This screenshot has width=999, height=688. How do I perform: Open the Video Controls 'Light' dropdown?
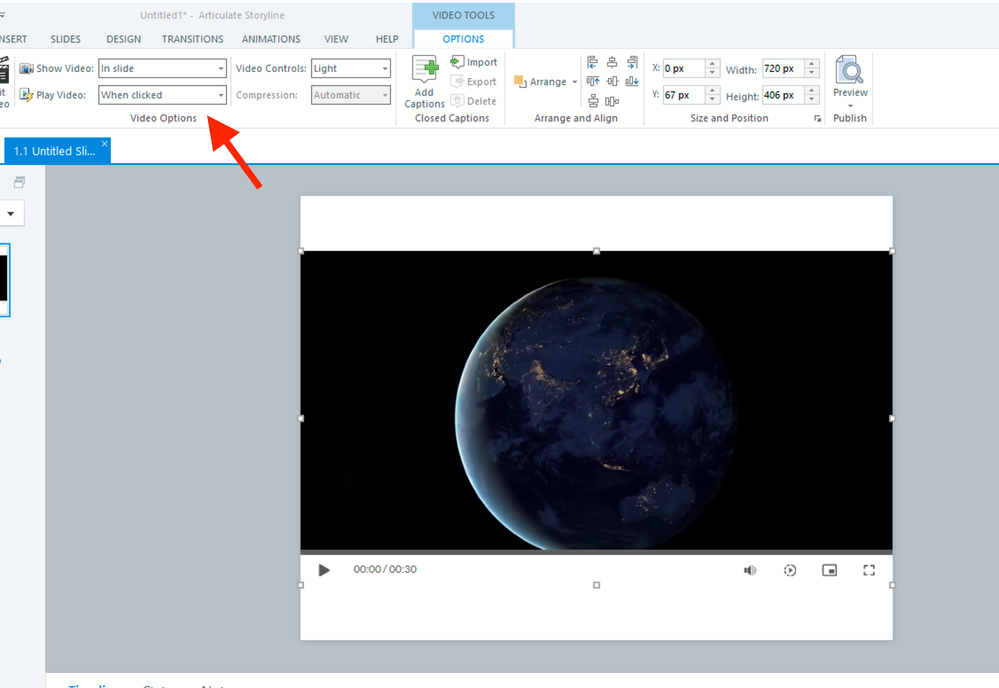click(384, 69)
